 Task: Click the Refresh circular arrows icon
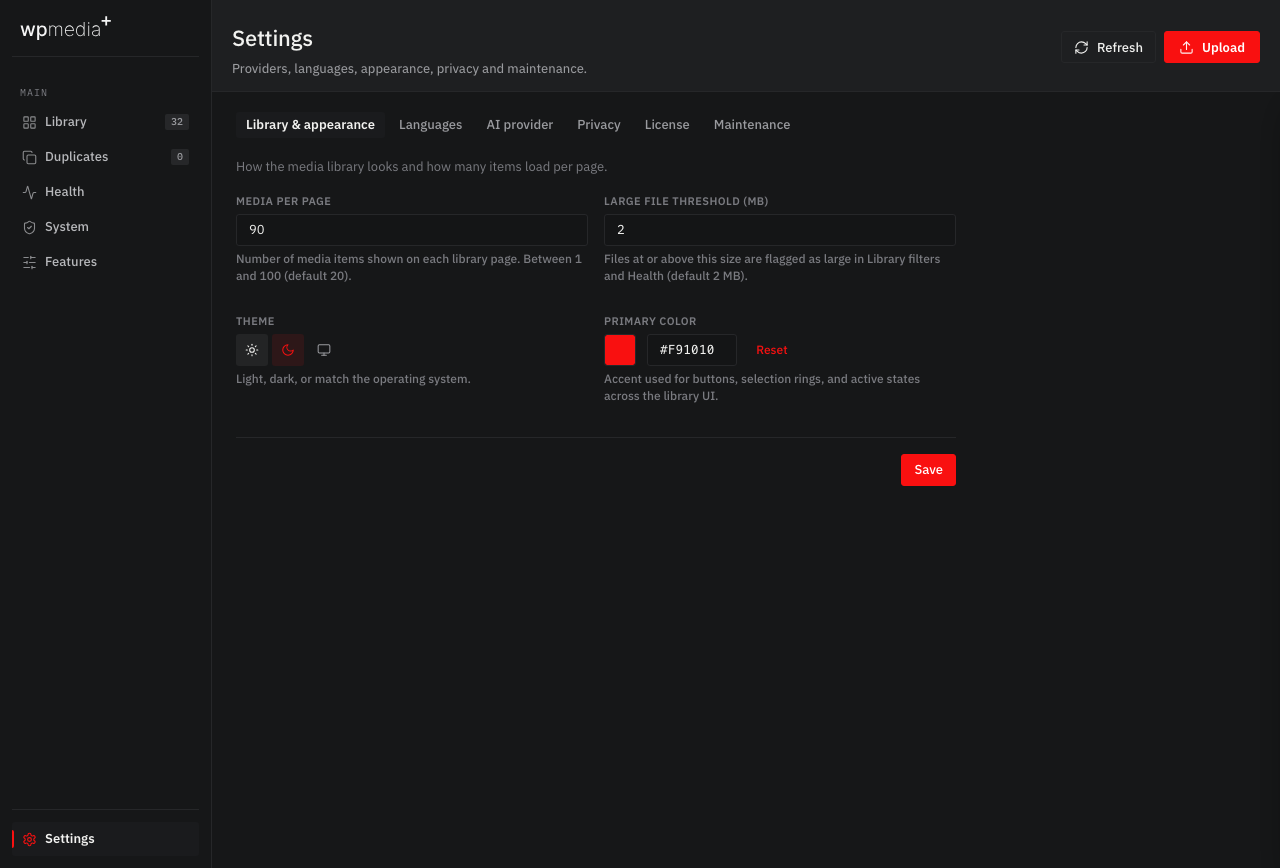(1081, 47)
